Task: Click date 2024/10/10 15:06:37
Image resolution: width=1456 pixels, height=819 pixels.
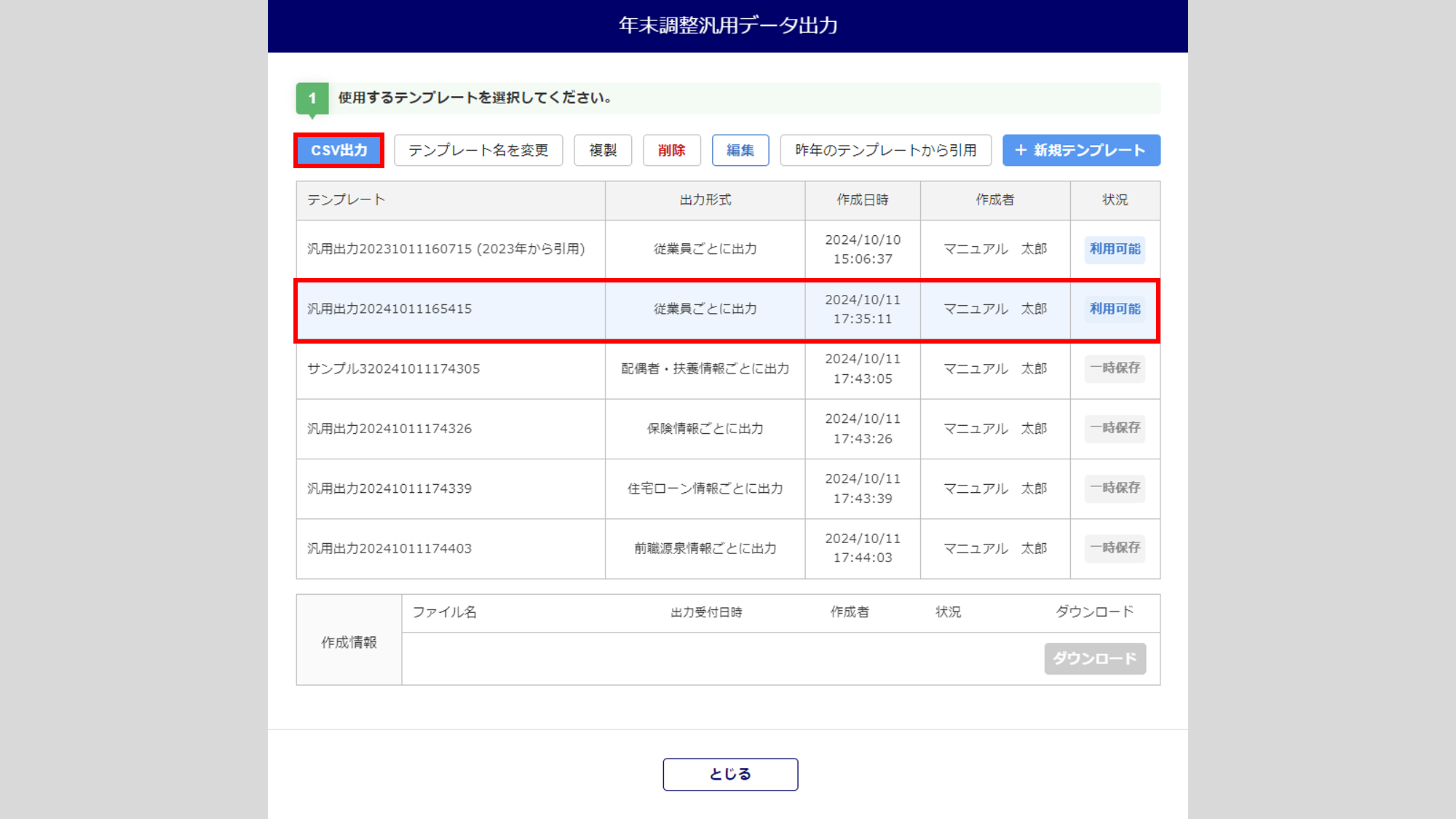Action: coord(863,249)
